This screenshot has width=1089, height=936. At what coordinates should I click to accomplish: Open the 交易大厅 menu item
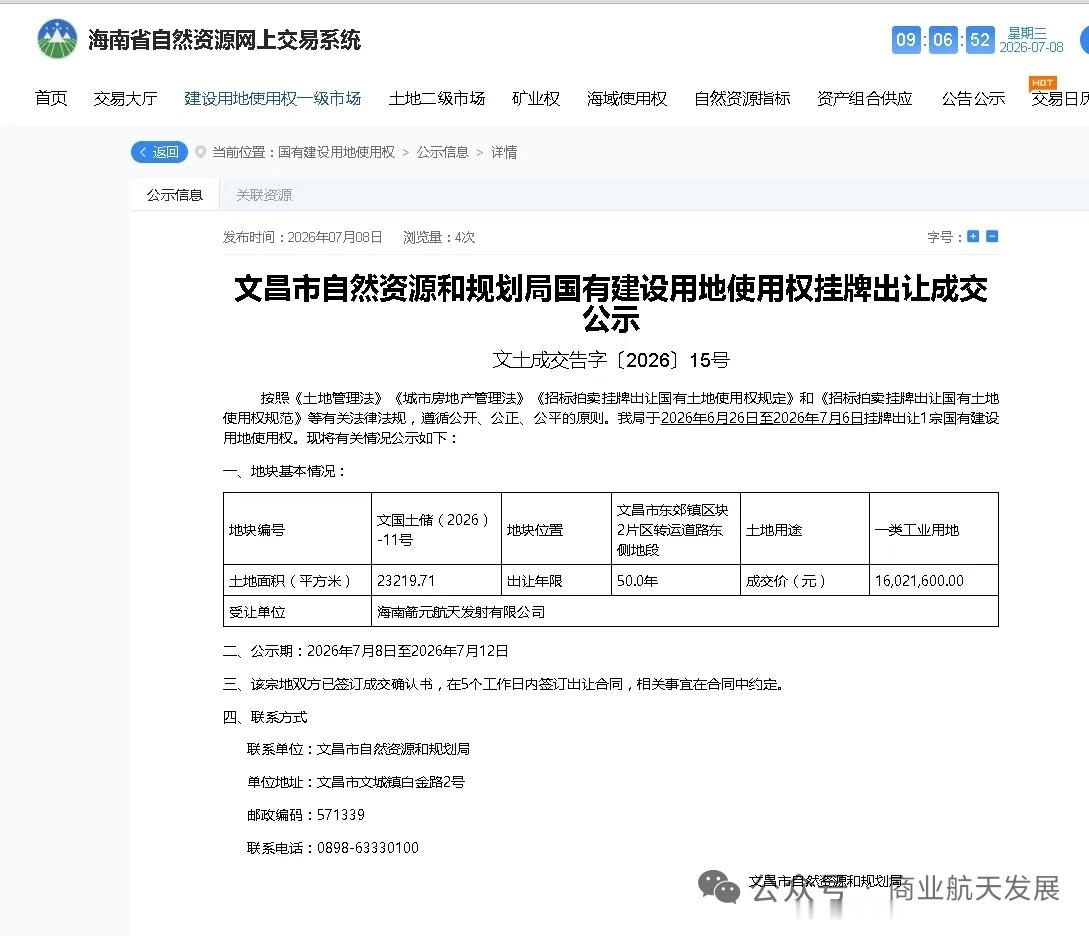point(126,99)
